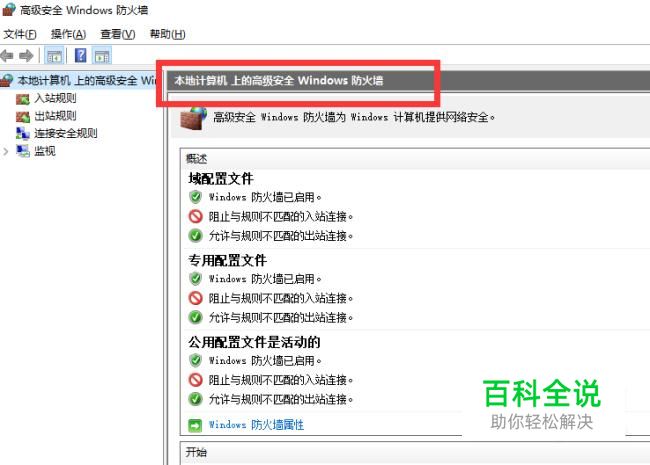Viewport: 650px width, 465px height.
Task: Select 入站规则 in the tree
Action: click(x=55, y=99)
